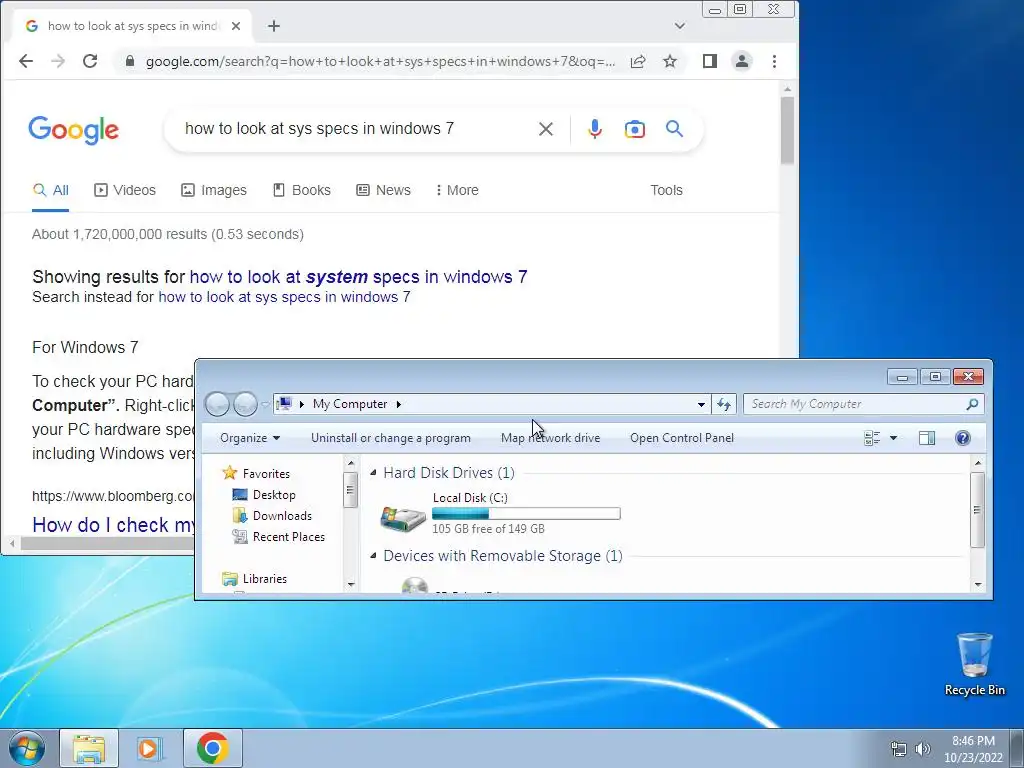Open Google search Tools
Image resolution: width=1024 pixels, height=768 pixels.
(x=666, y=190)
